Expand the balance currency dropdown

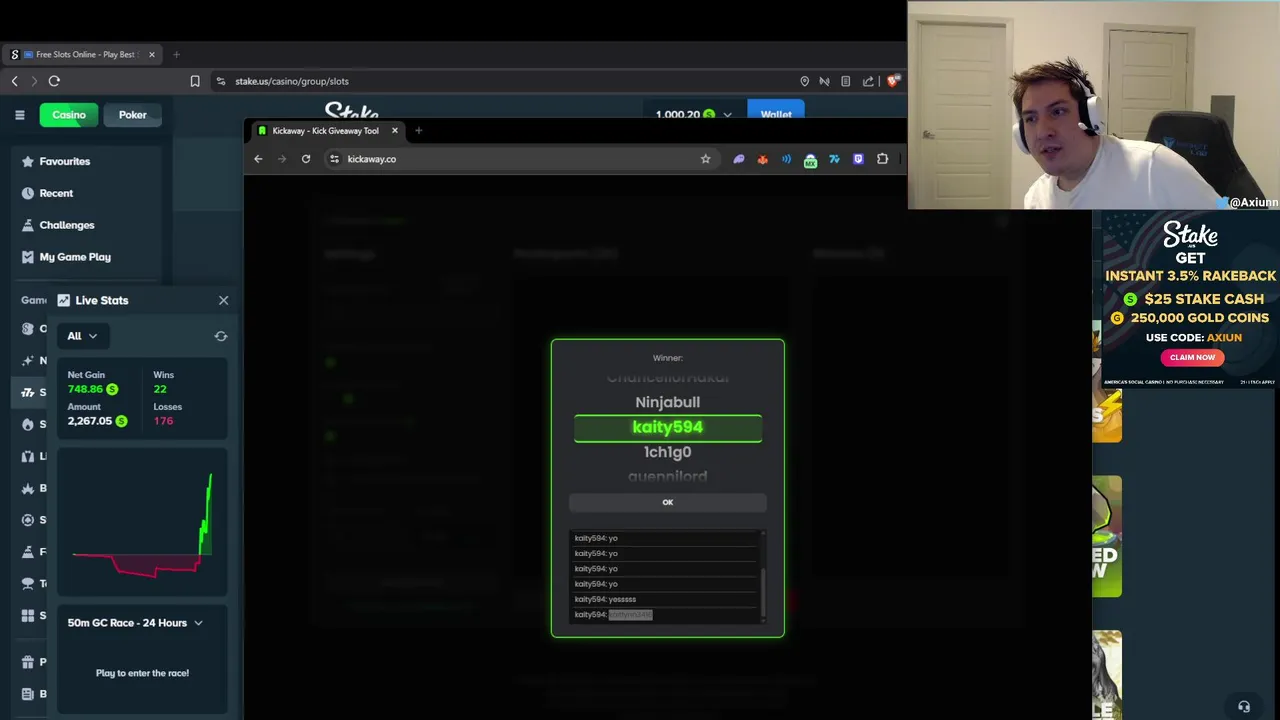727,115
